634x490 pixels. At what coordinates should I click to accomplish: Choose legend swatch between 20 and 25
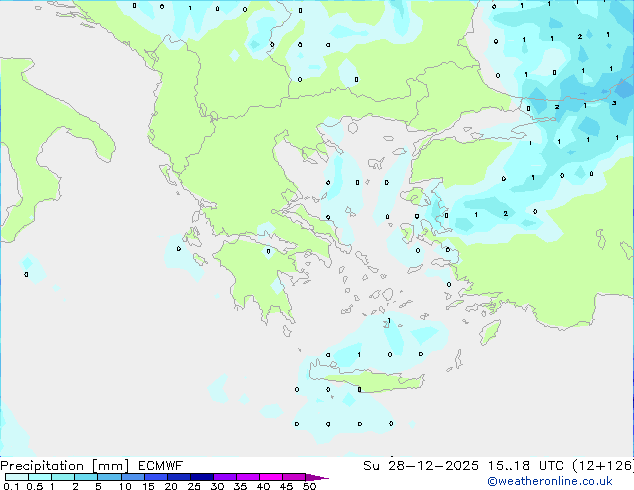pos(178,477)
